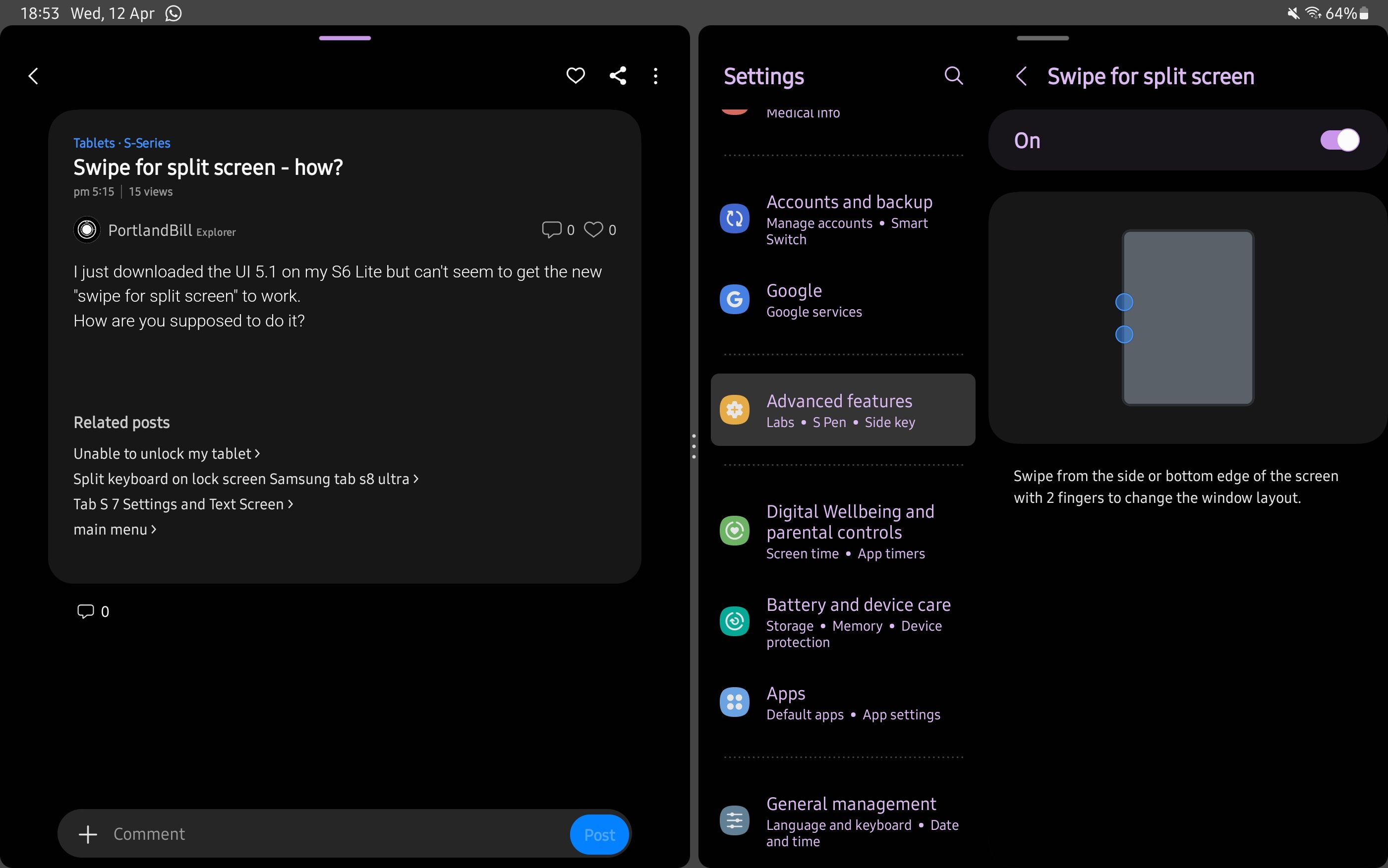Screen dimensions: 1388x868
Task: Tap the Digital Wellbeing heart icon
Action: [x=734, y=530]
